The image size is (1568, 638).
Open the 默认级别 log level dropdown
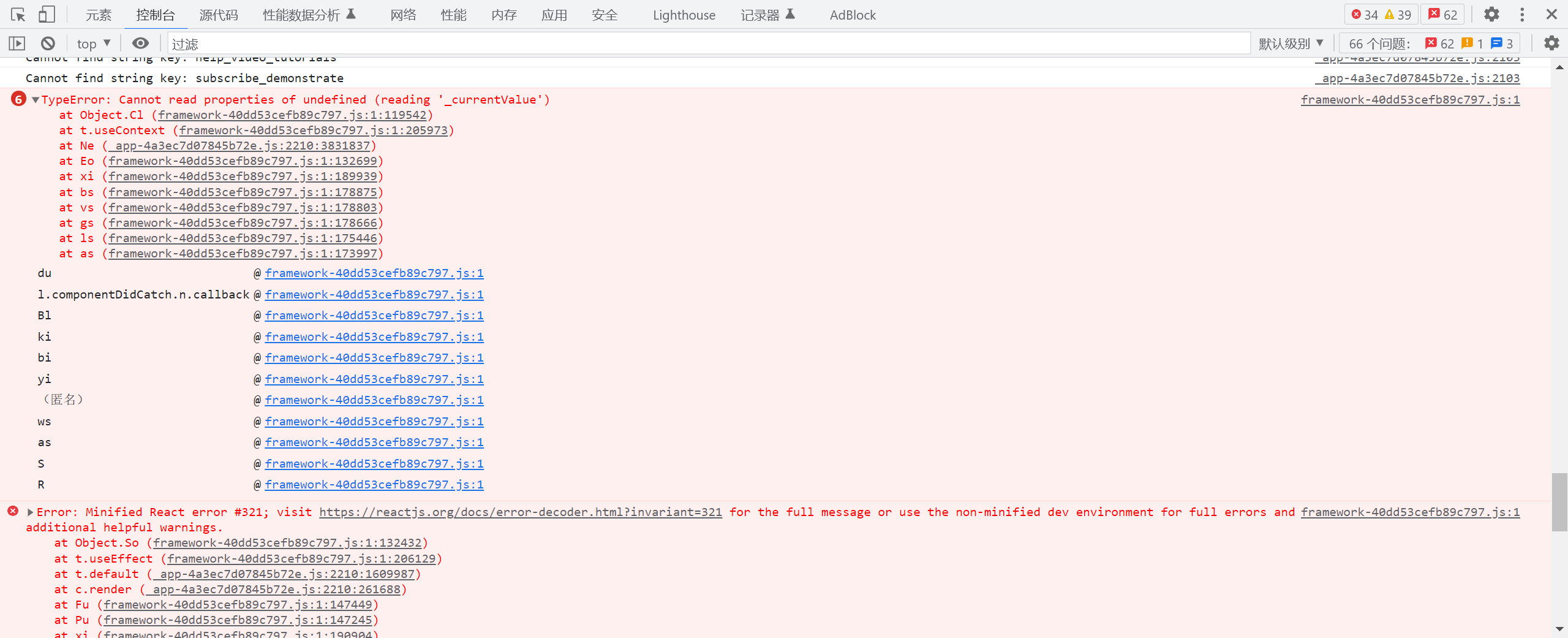[1291, 44]
